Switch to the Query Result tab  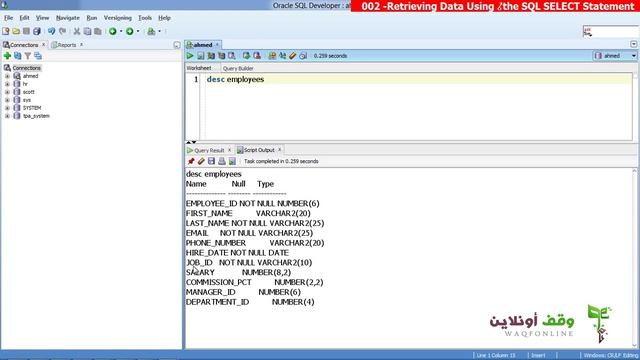tap(209, 150)
